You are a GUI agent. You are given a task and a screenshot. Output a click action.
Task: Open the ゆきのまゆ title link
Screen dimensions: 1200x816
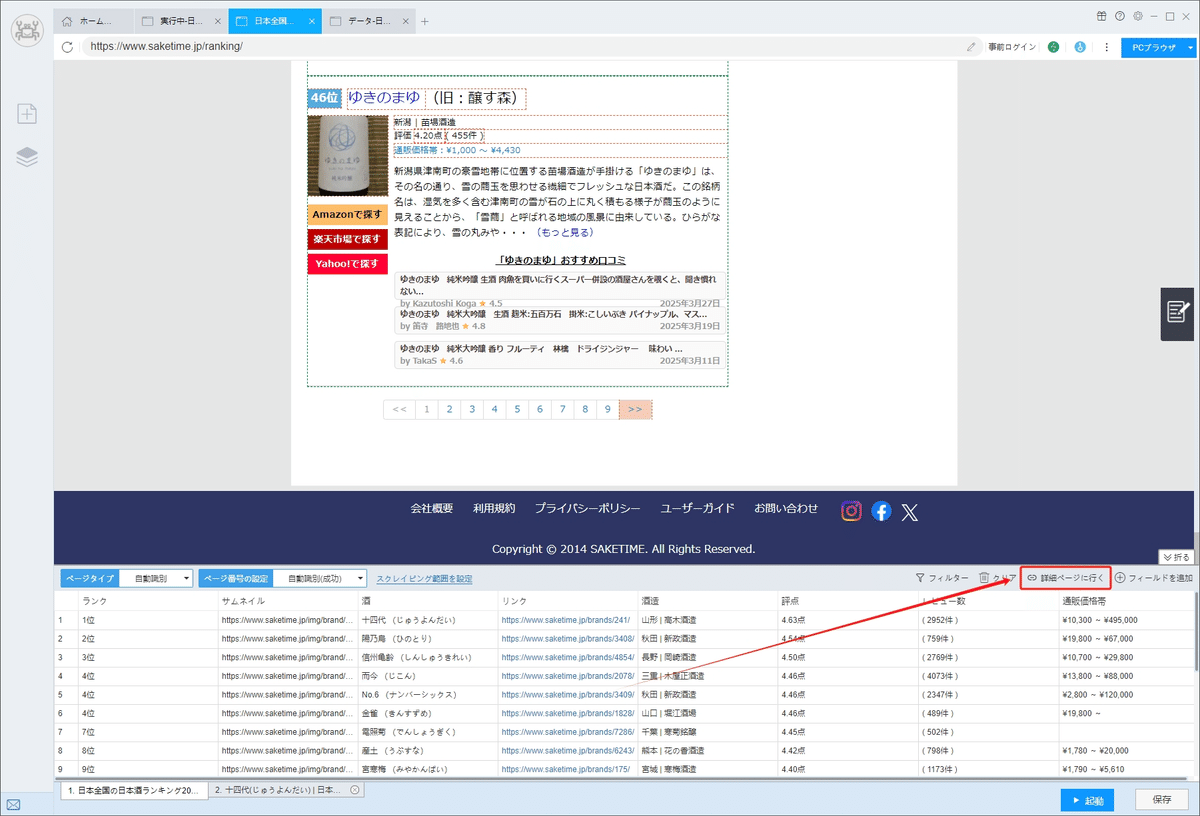tap(384, 98)
